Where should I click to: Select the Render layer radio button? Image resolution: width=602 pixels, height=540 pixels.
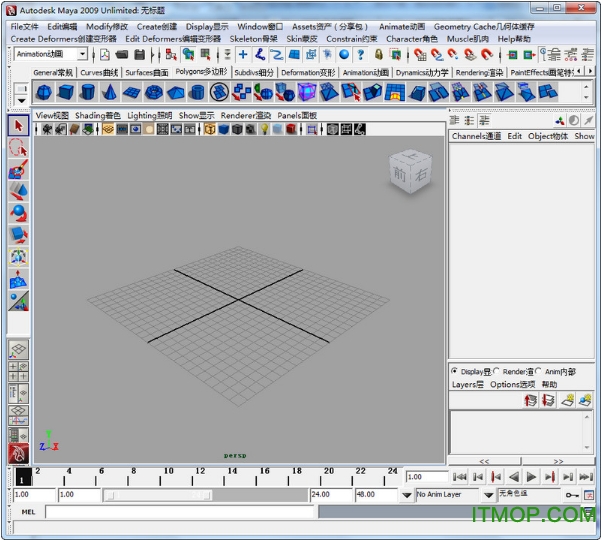[x=497, y=371]
